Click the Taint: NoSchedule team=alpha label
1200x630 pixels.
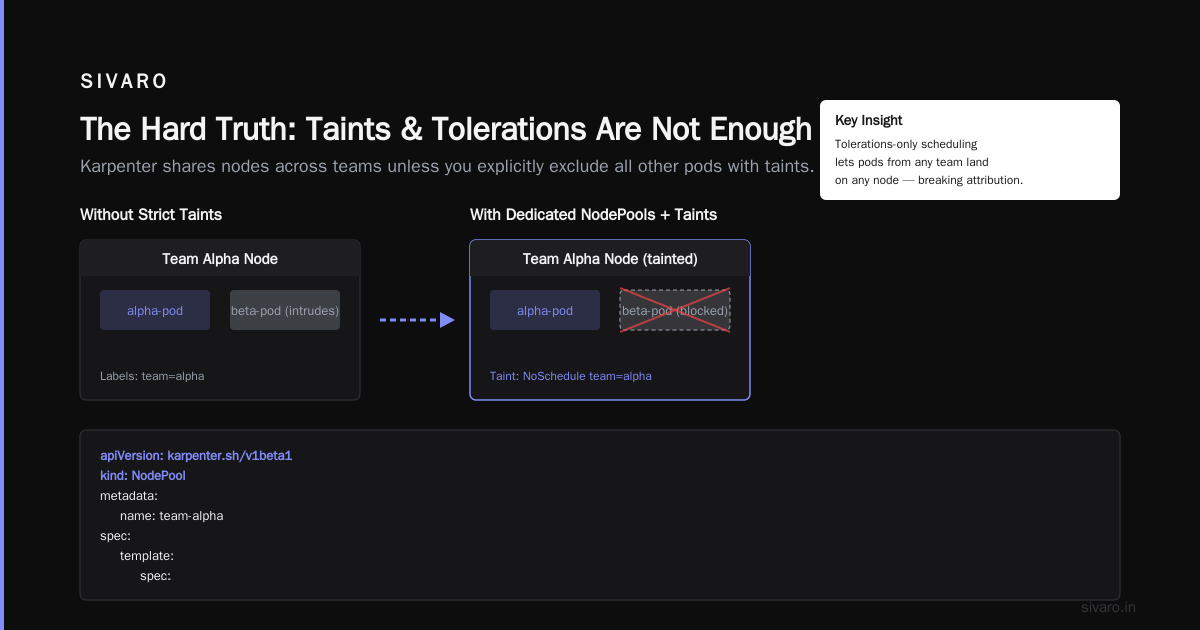pos(571,376)
